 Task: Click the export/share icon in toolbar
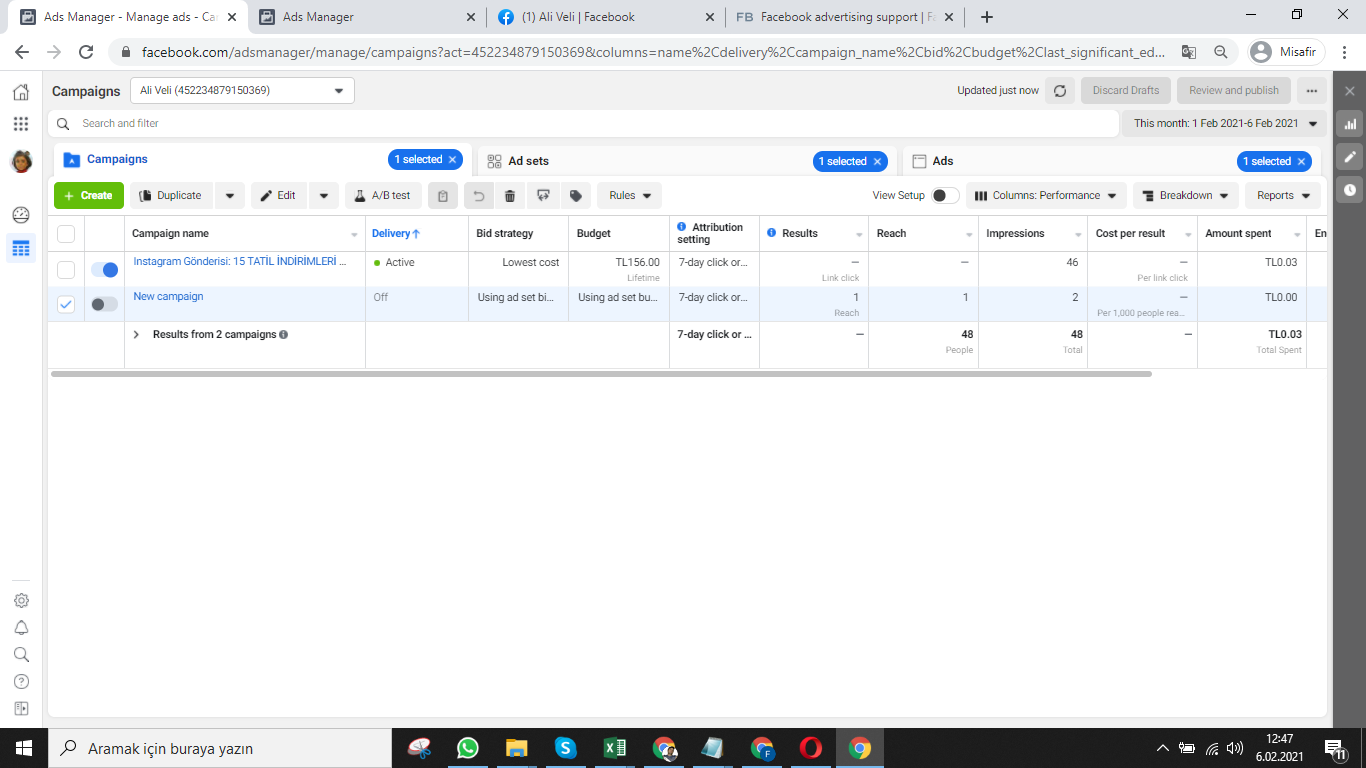tap(543, 196)
